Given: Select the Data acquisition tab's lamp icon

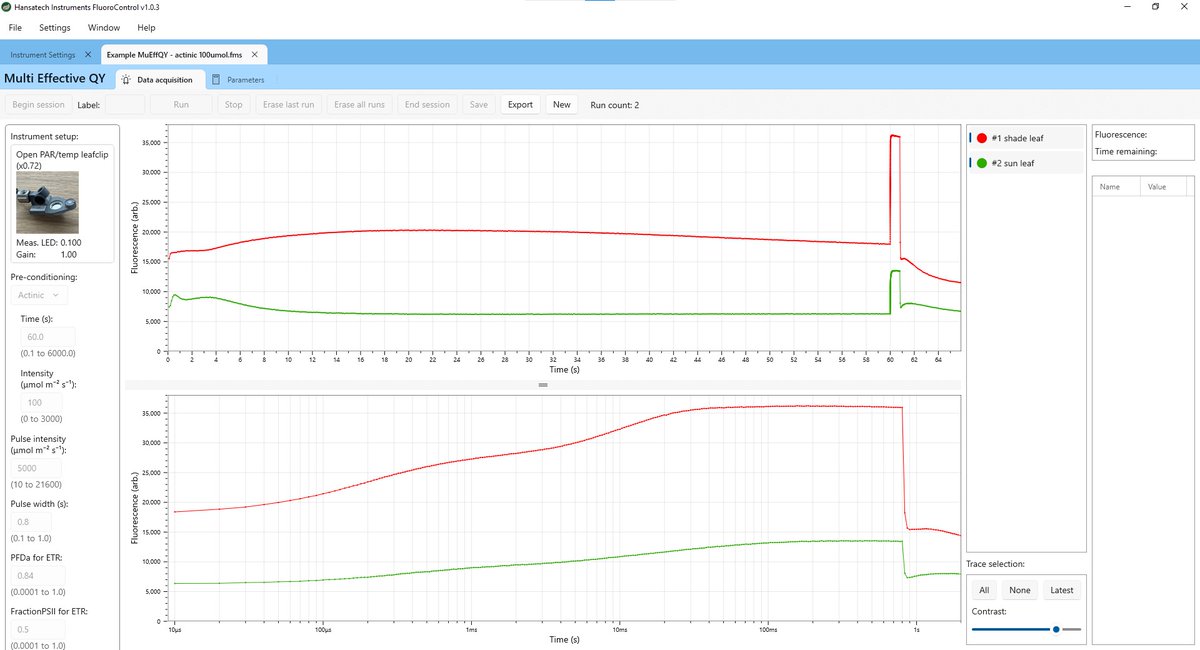Looking at the screenshot, I should 125,79.
